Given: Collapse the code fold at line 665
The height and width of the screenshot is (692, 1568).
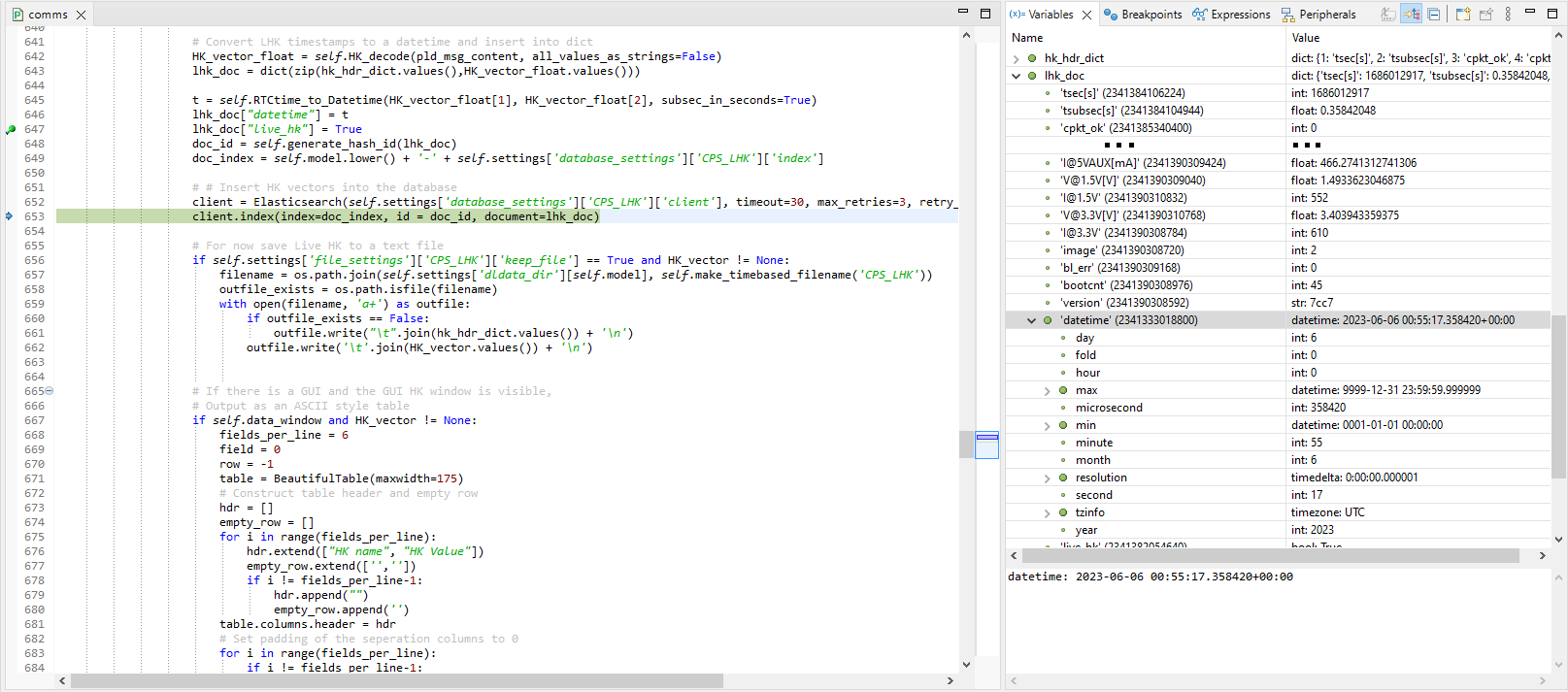Looking at the screenshot, I should tap(50, 391).
